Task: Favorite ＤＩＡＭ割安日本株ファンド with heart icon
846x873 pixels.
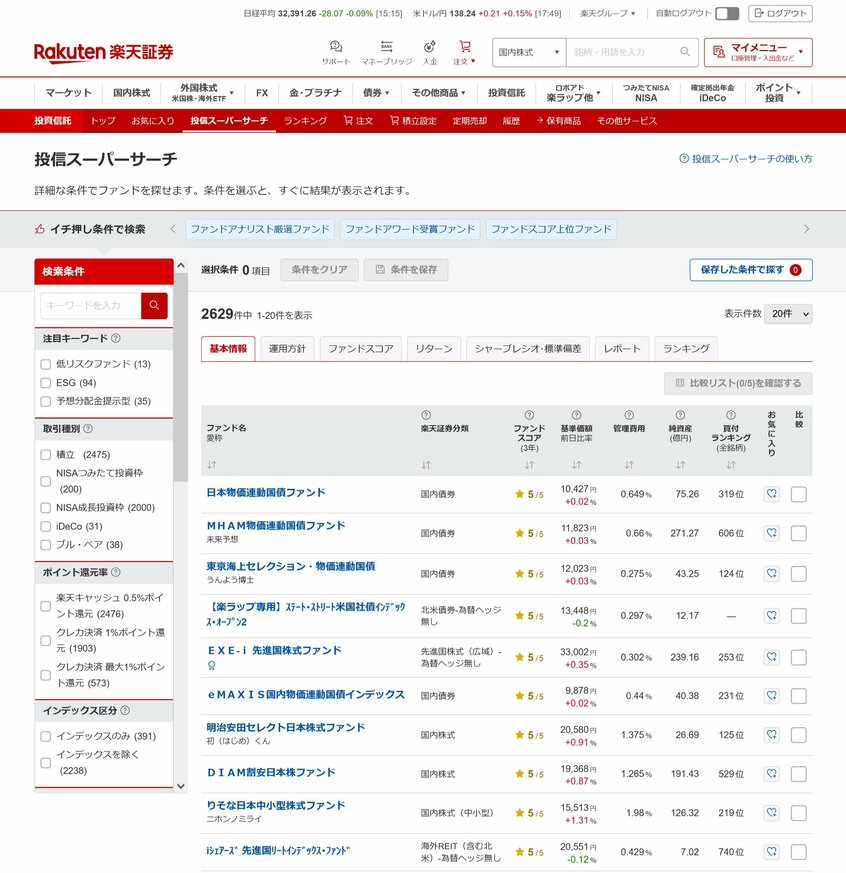Action: [x=771, y=774]
